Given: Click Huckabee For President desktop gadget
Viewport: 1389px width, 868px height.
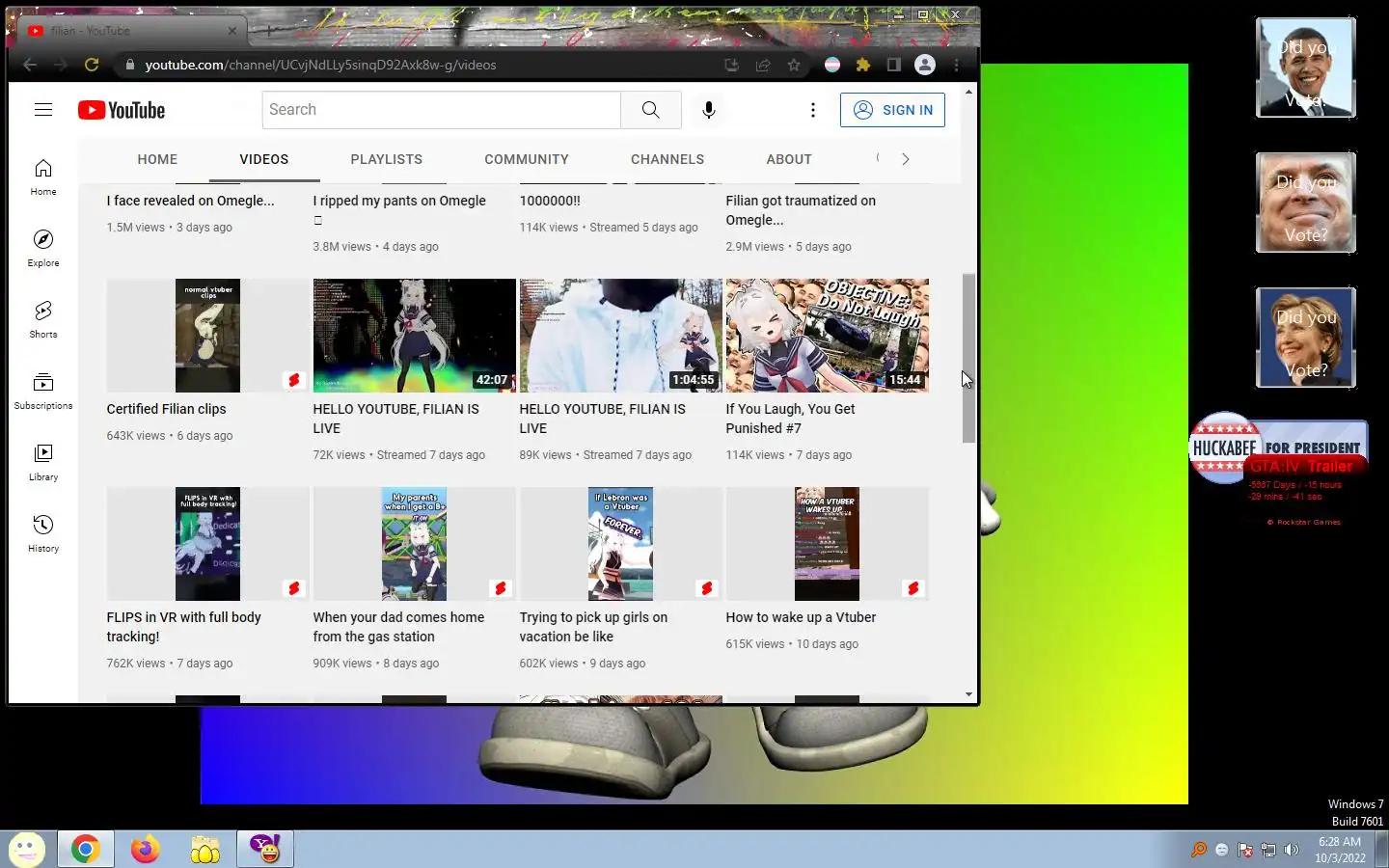Looking at the screenshot, I should [1278, 449].
